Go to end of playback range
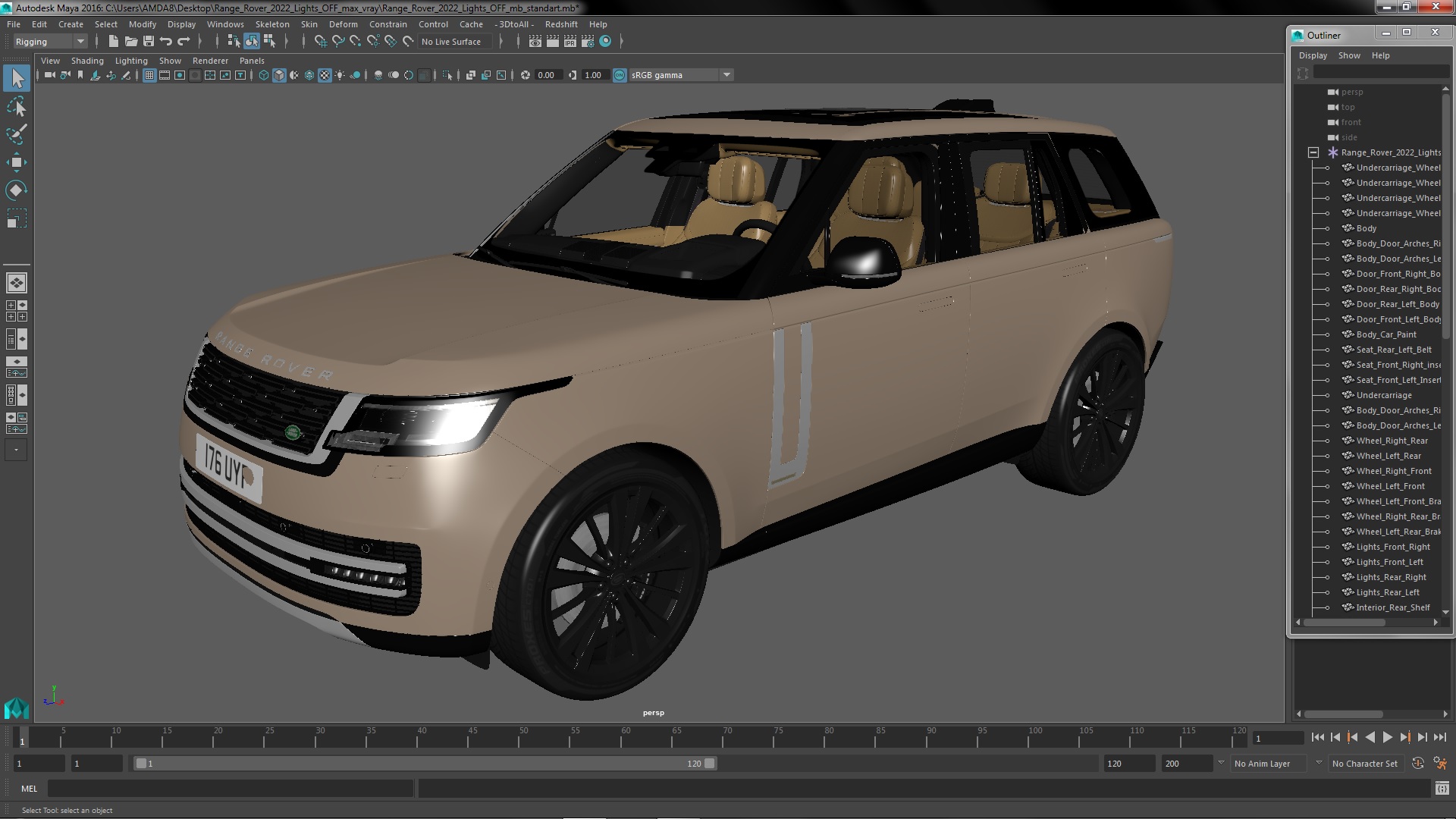1456x819 pixels. pos(1440,737)
